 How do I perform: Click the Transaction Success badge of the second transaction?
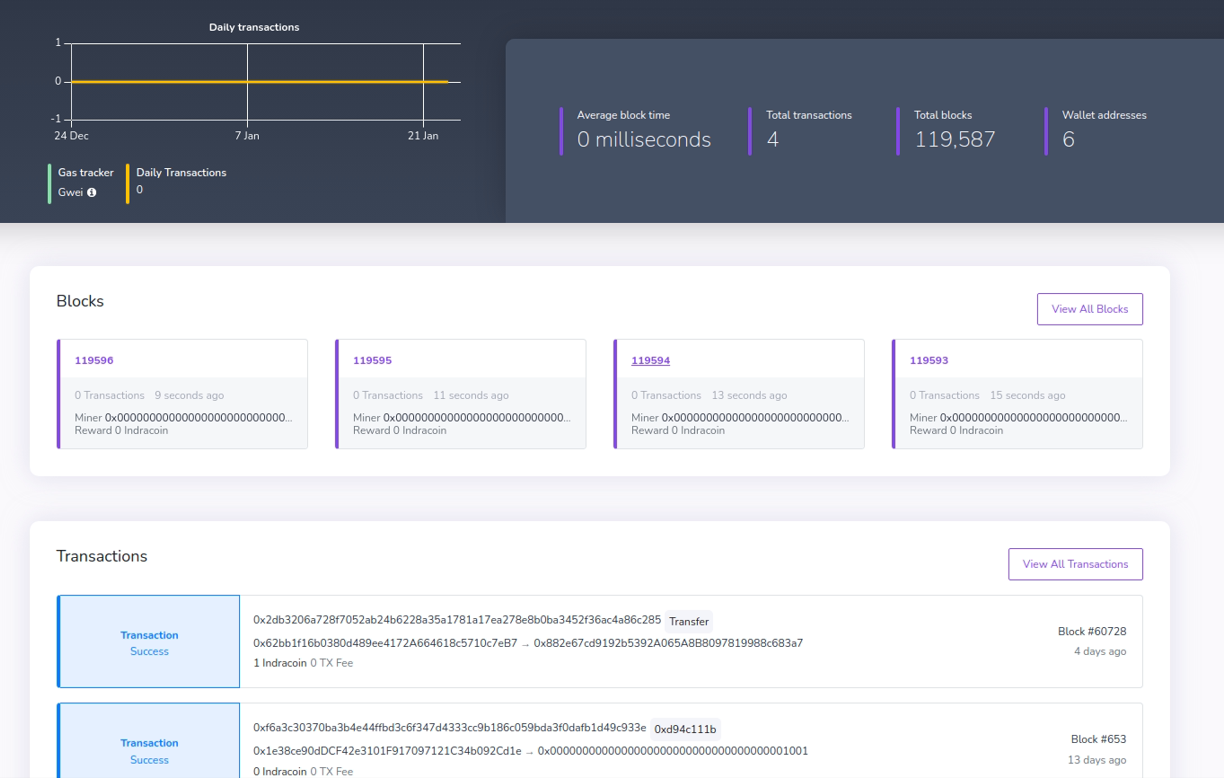[148, 751]
